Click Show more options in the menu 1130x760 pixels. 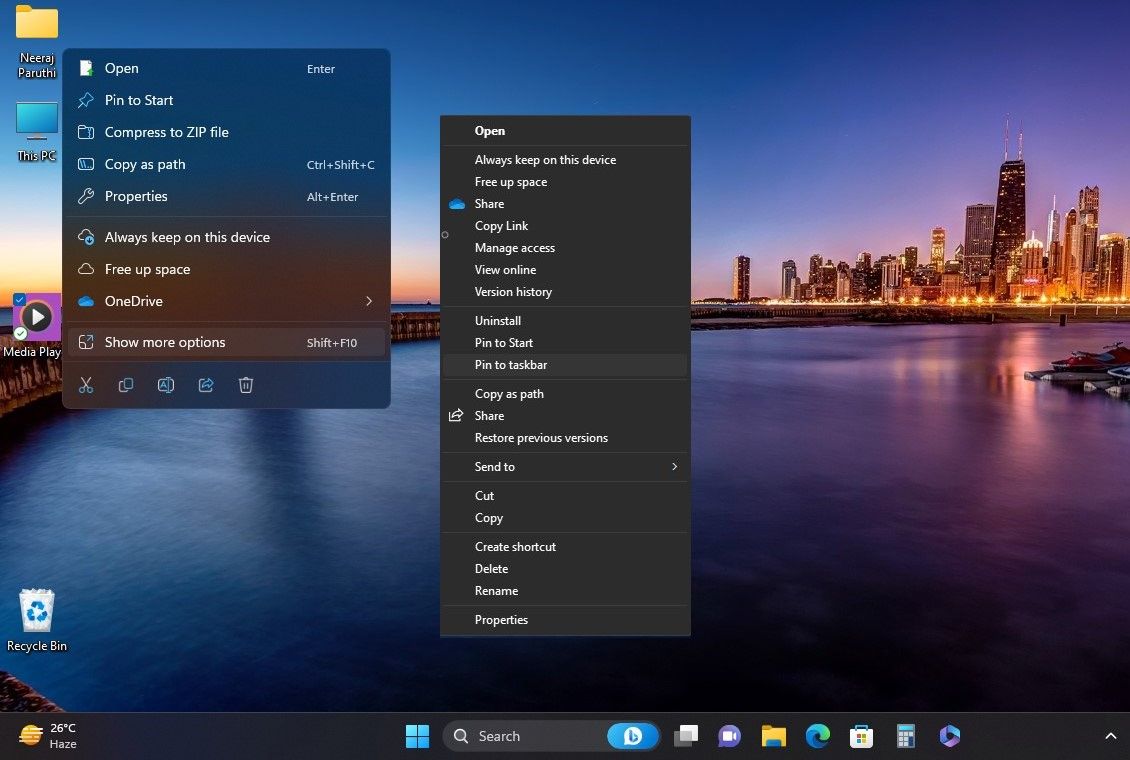(165, 342)
